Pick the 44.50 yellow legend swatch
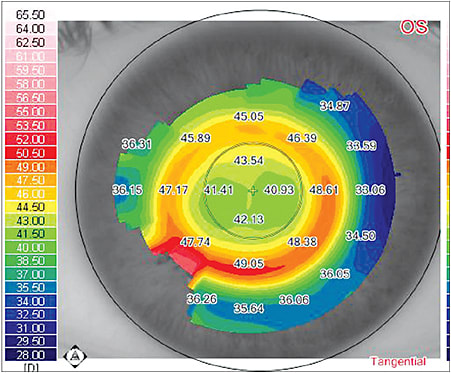Viewport: 451px width, 373px height. [31, 207]
